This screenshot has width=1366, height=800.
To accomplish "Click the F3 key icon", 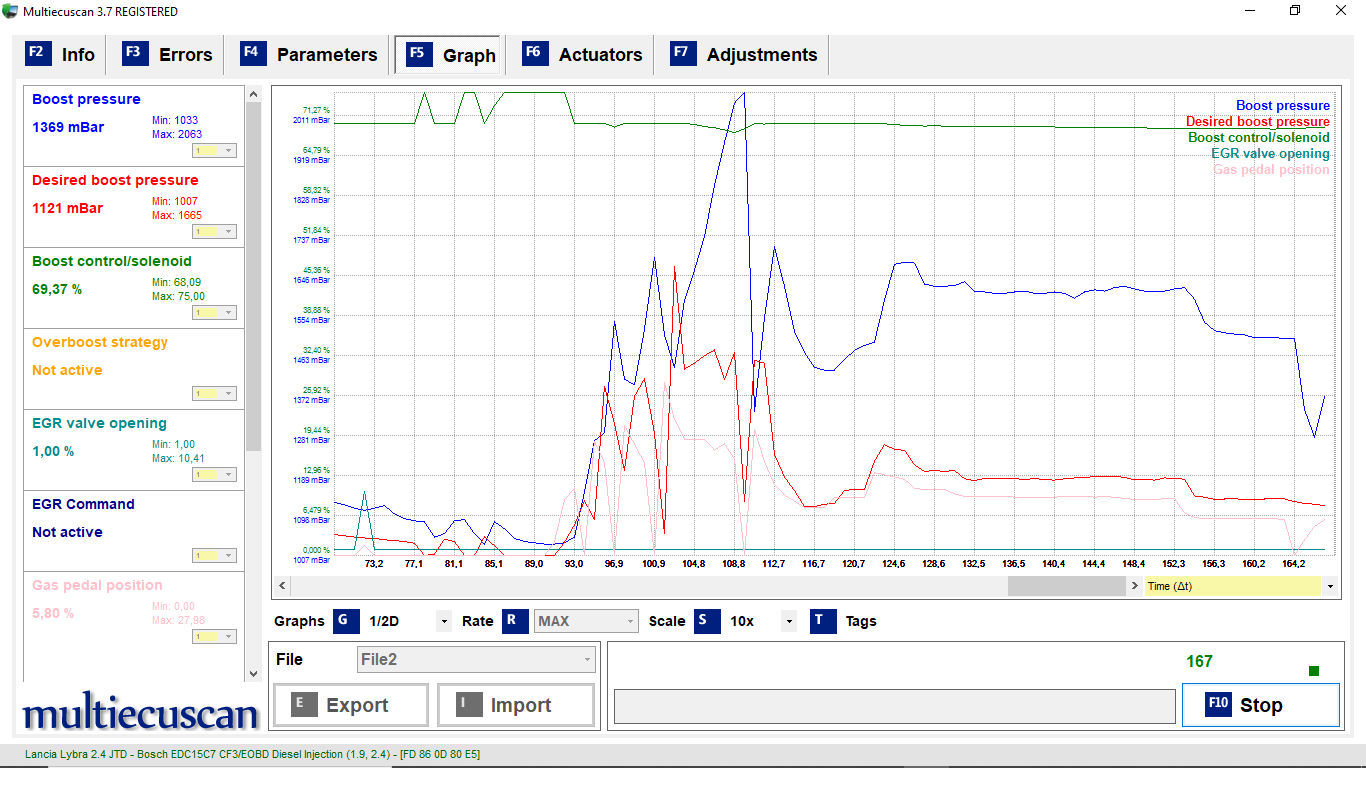I will (x=136, y=54).
